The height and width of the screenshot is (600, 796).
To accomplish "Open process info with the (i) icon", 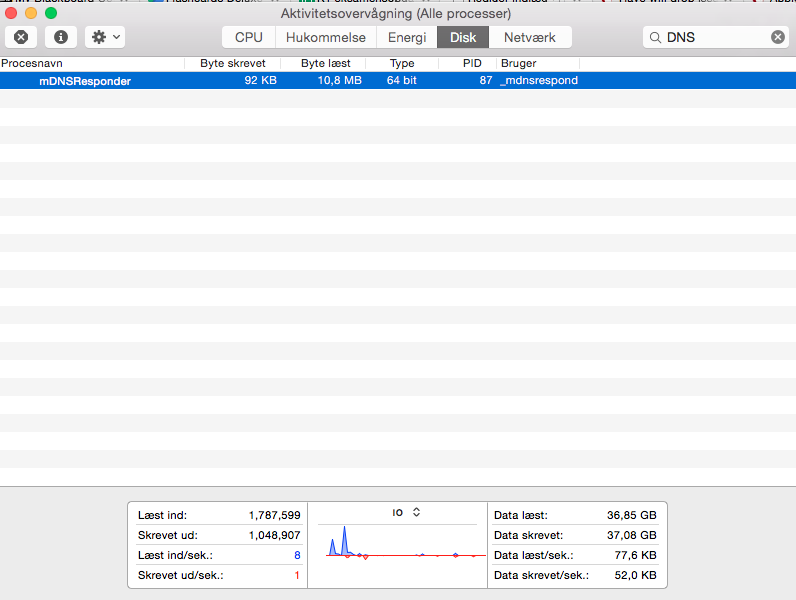I will point(61,37).
